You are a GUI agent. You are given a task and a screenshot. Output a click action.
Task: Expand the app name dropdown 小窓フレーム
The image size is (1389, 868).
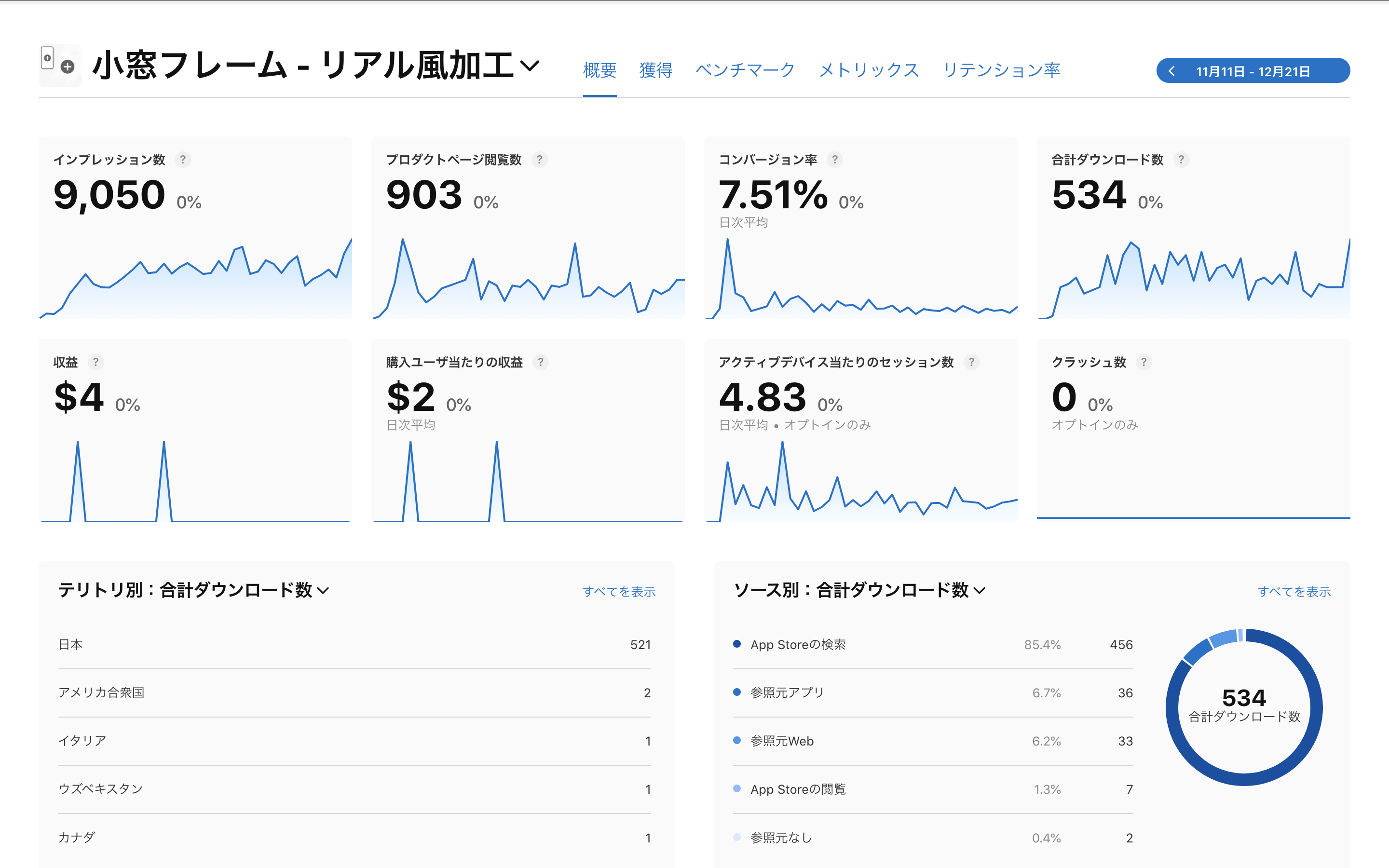coord(529,66)
